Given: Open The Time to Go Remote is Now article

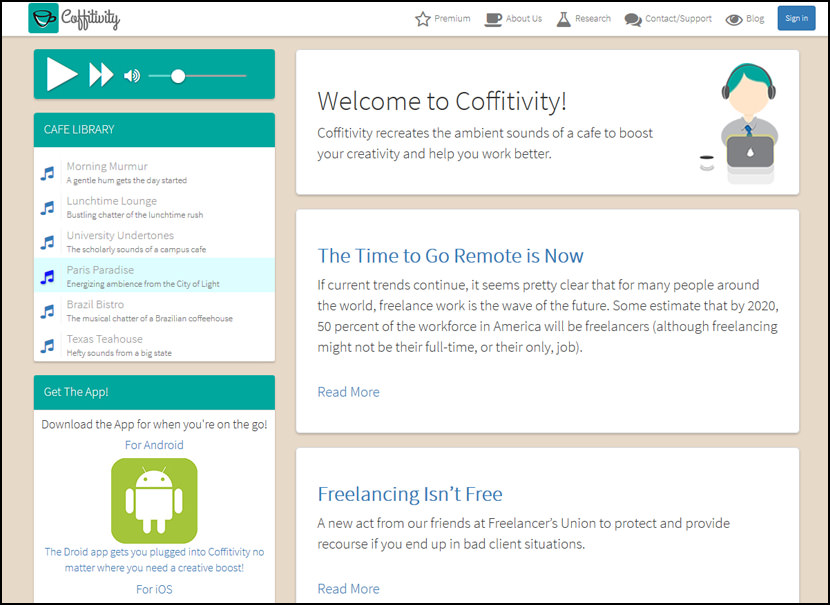Looking at the screenshot, I should coord(450,256).
